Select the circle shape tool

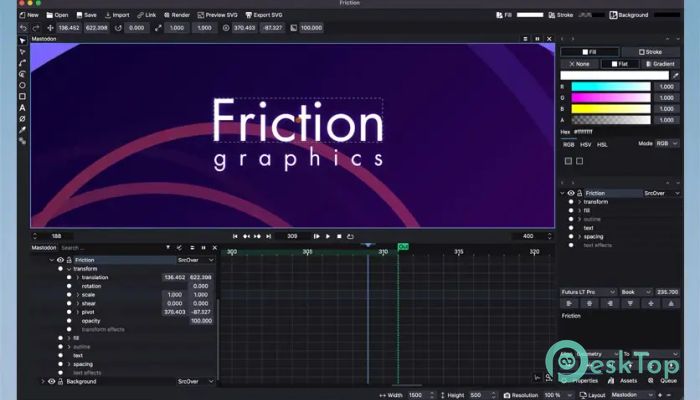point(22,85)
